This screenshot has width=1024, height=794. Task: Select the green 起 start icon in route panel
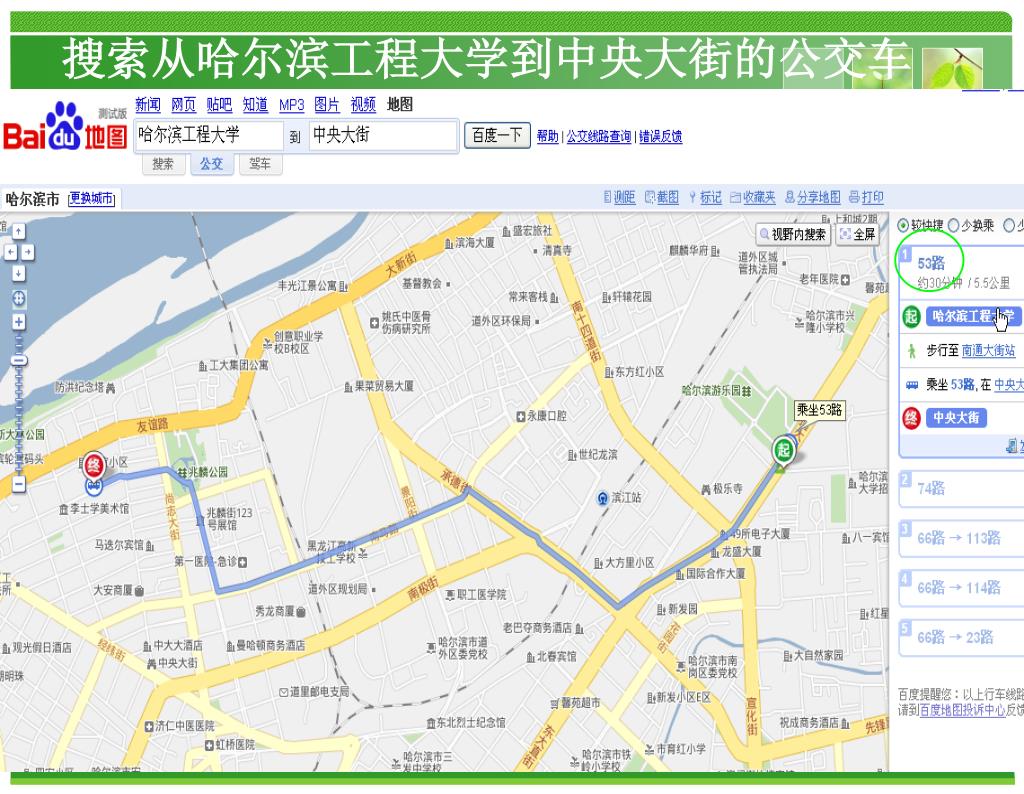(x=912, y=317)
